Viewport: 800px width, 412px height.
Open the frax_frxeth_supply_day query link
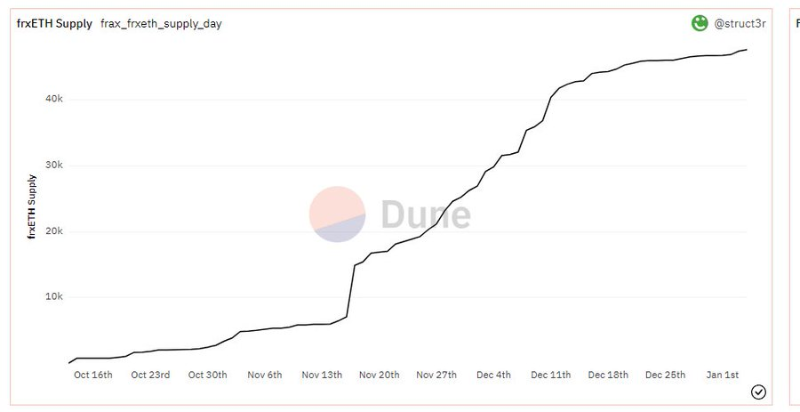click(x=161, y=23)
